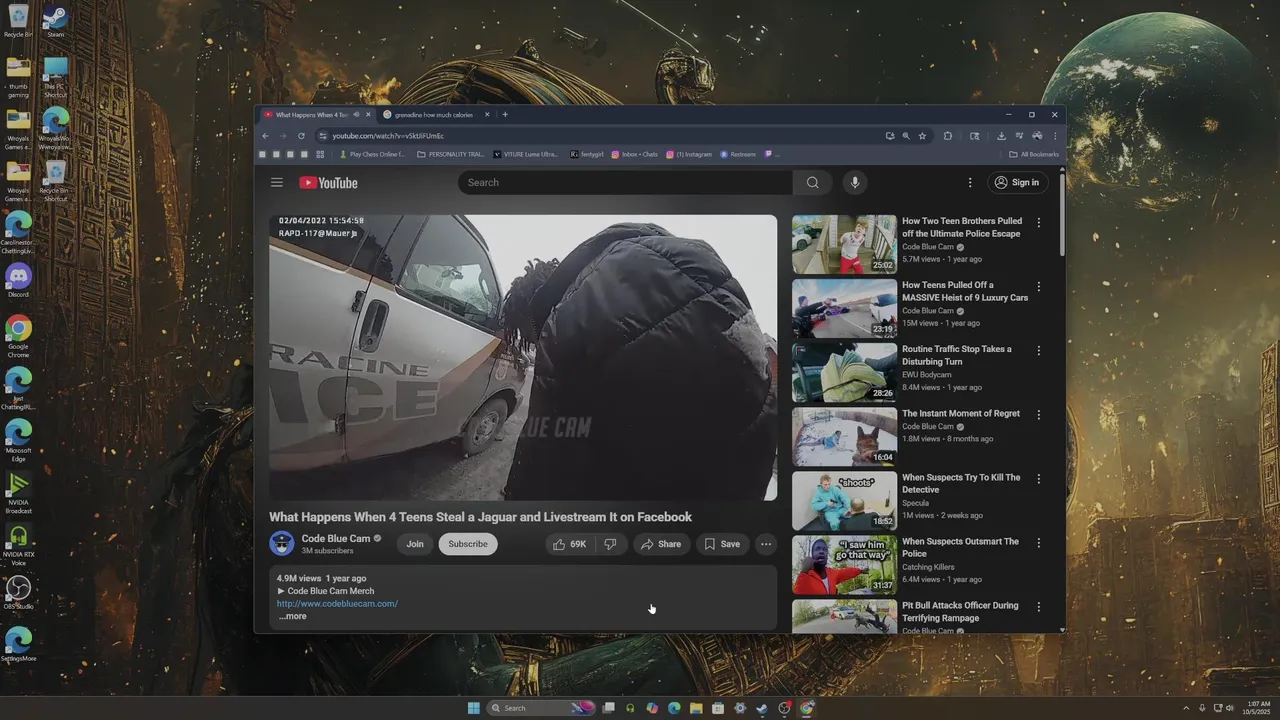
Task: Open 'How Teens Pulled Off a MASSIVE Heist' thumbnail
Action: click(844, 308)
